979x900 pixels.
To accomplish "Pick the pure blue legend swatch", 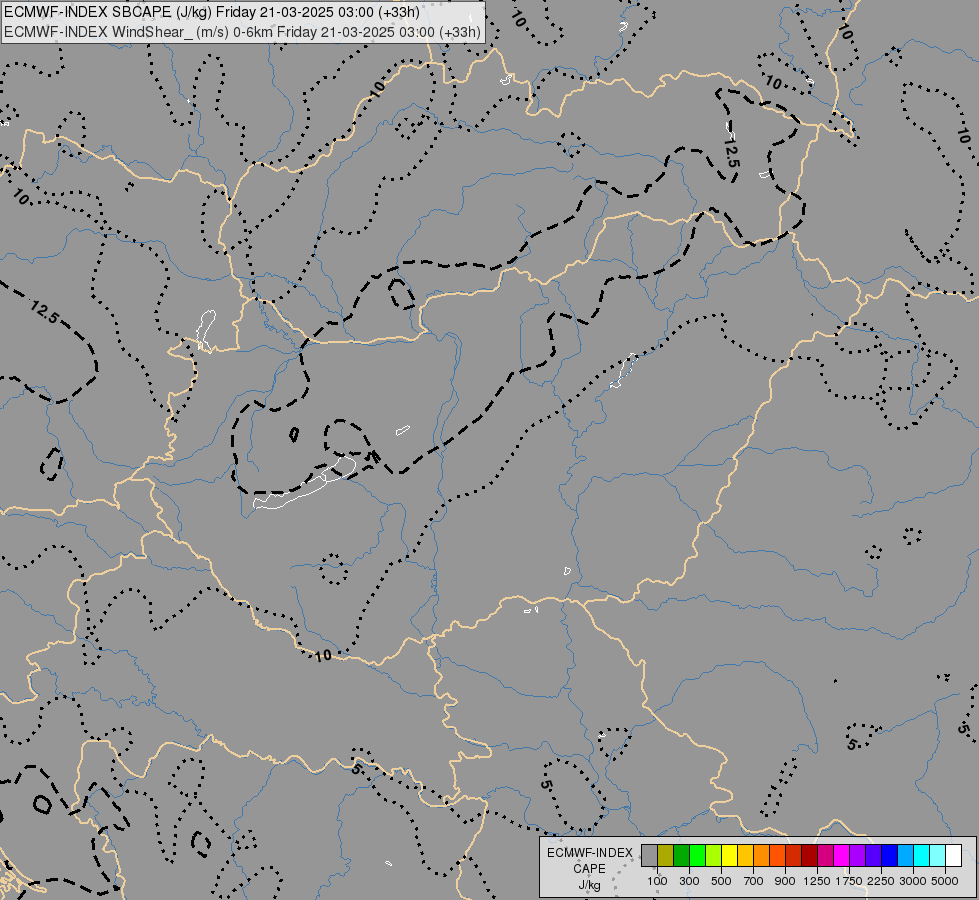I will [x=889, y=855].
